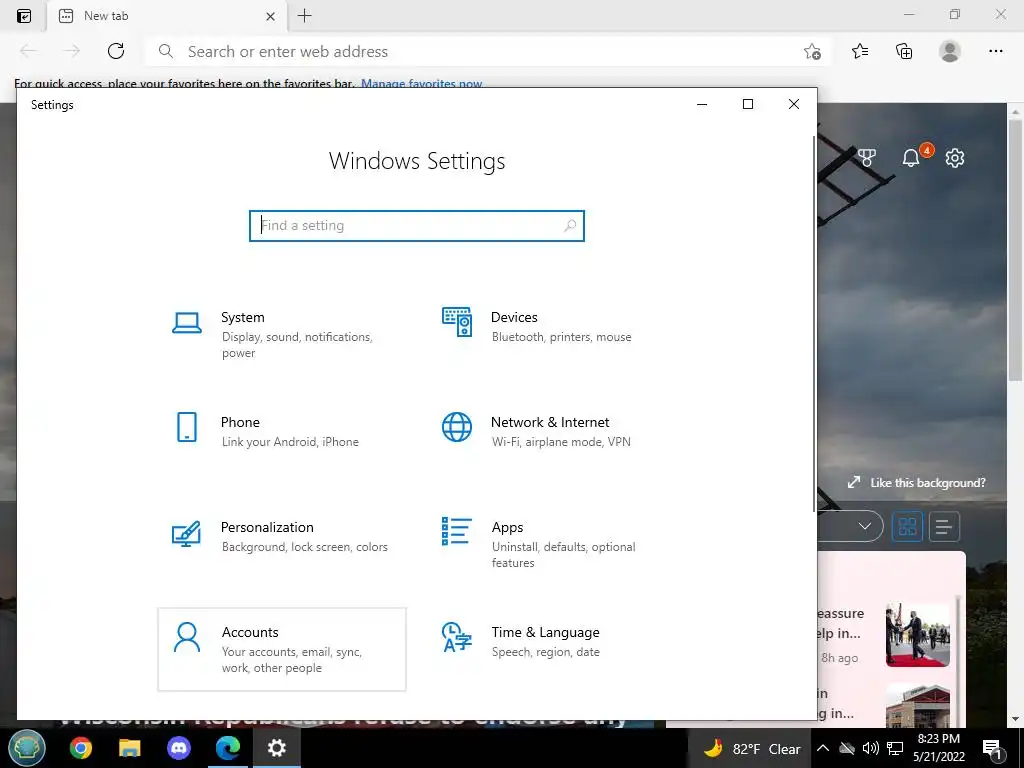Open Time & Language title
Screen dimensions: 1024x768
click(x=545, y=632)
